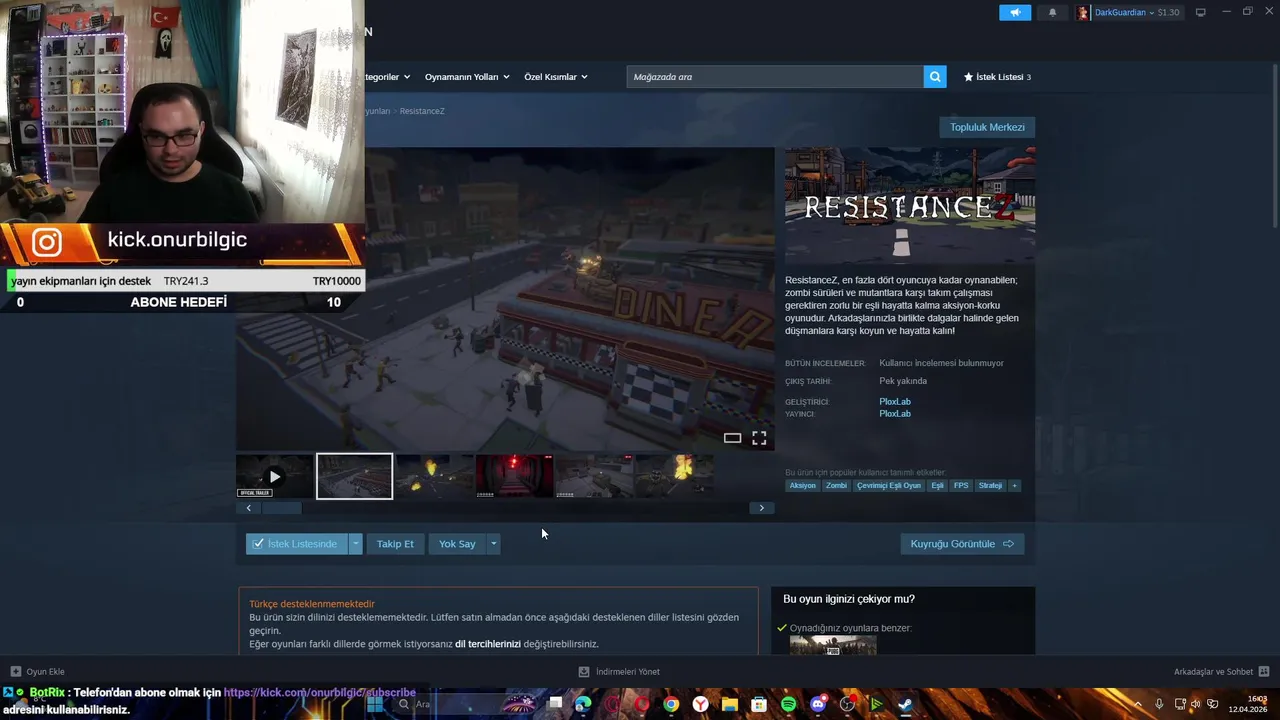Screen dimensions: 1280x720
Task: Click the Yok Say button
Action: (457, 544)
